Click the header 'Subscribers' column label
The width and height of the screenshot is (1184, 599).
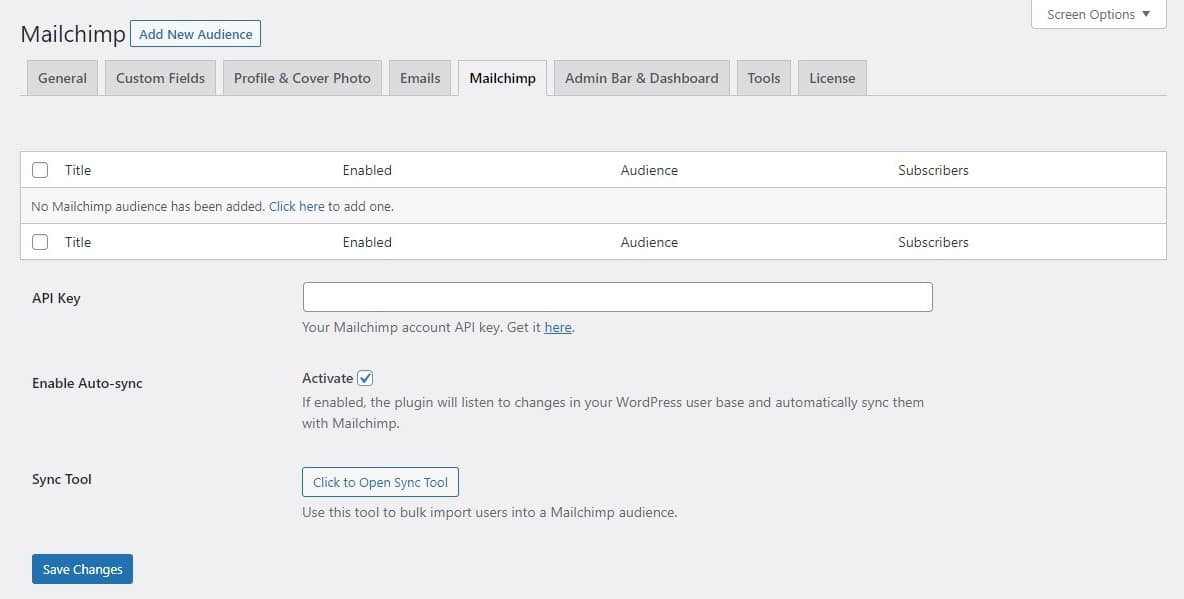click(933, 170)
